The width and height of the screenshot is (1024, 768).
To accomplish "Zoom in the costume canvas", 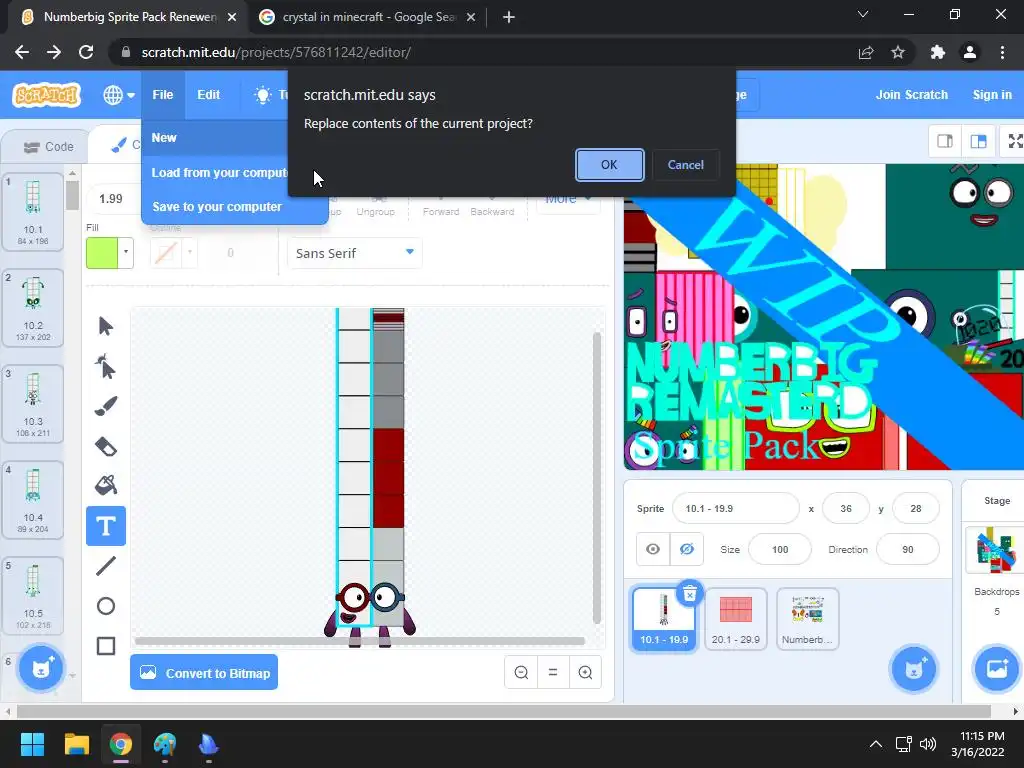I will (585, 672).
